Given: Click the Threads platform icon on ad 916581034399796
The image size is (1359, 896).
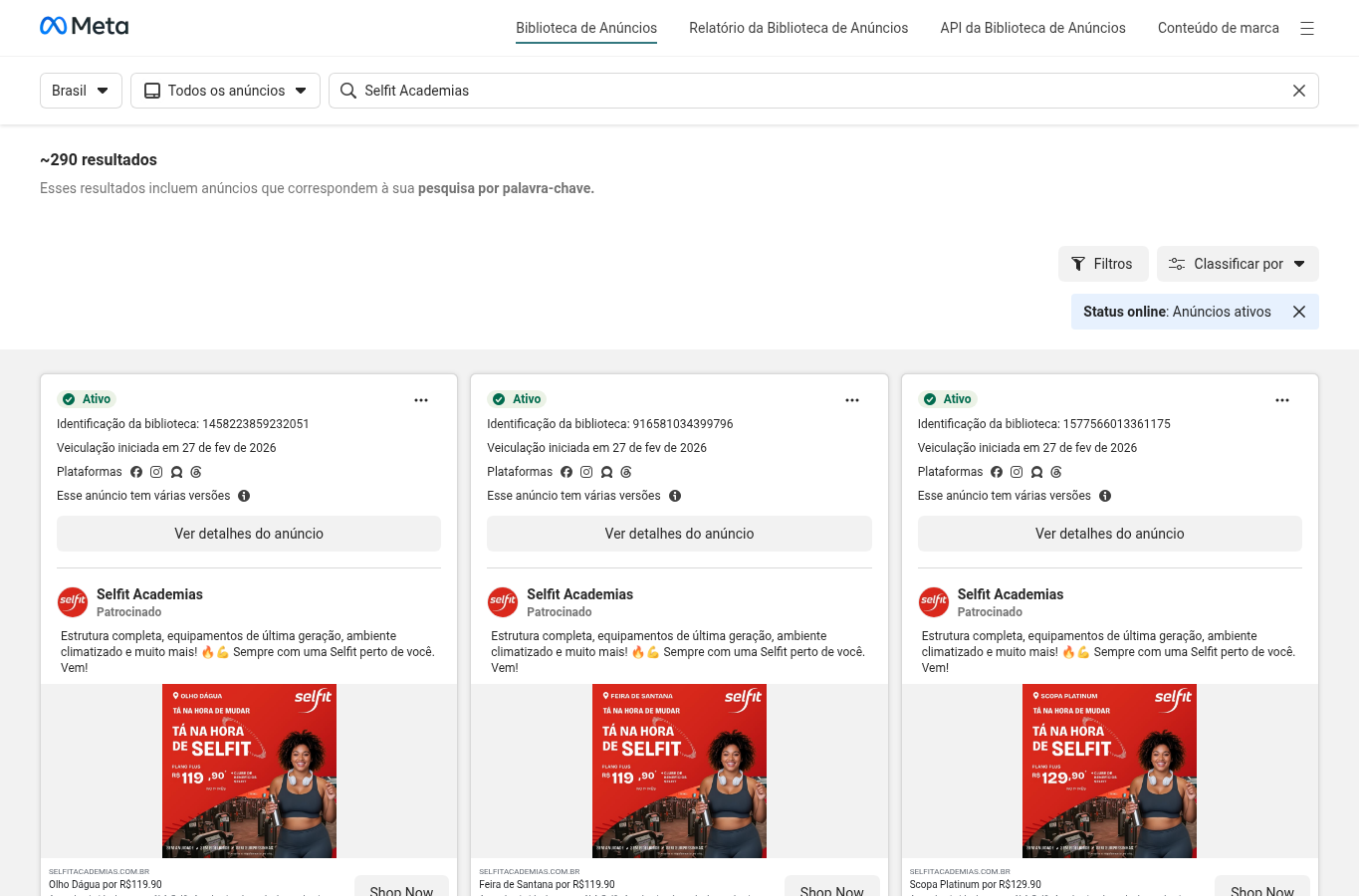Looking at the screenshot, I should pyautogui.click(x=626, y=472).
